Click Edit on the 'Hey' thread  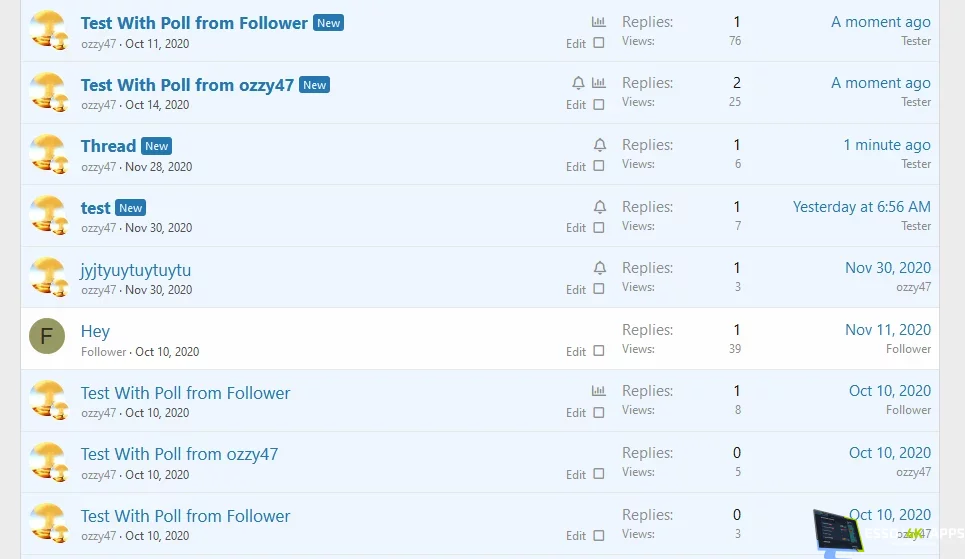pos(576,351)
